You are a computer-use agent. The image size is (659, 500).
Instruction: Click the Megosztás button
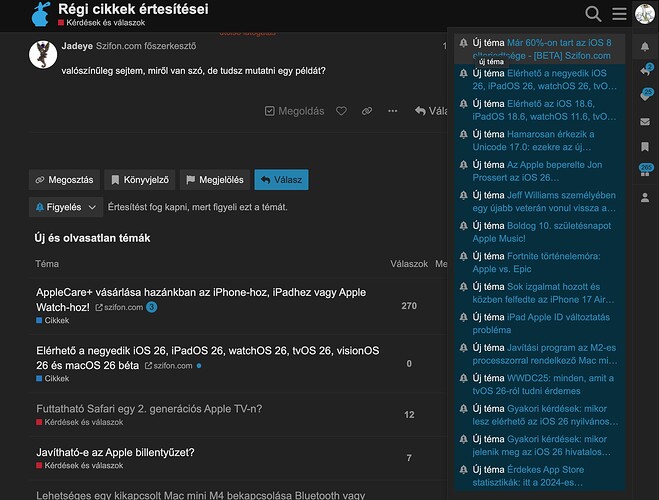pos(64,180)
